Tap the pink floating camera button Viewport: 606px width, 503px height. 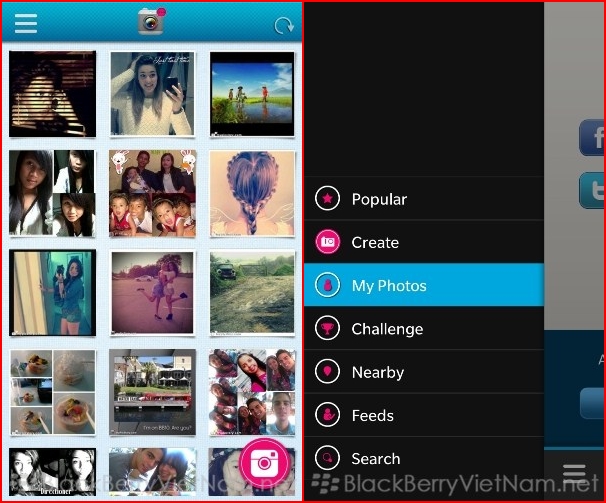(264, 461)
